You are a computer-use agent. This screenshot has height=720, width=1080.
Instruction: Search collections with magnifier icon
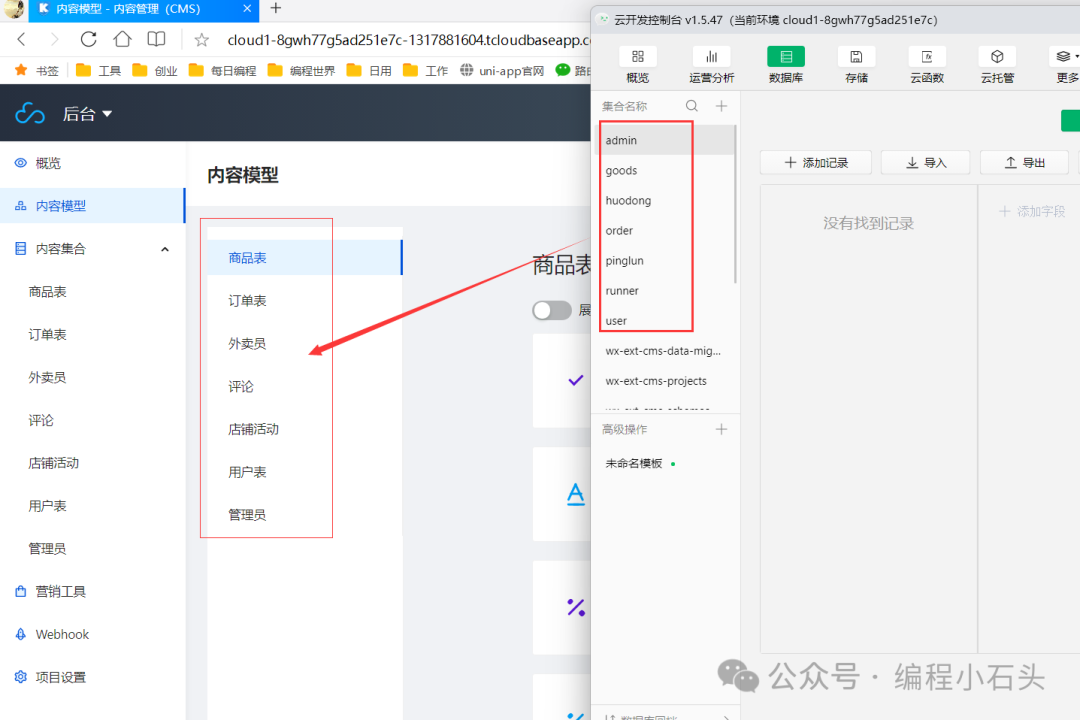point(692,105)
